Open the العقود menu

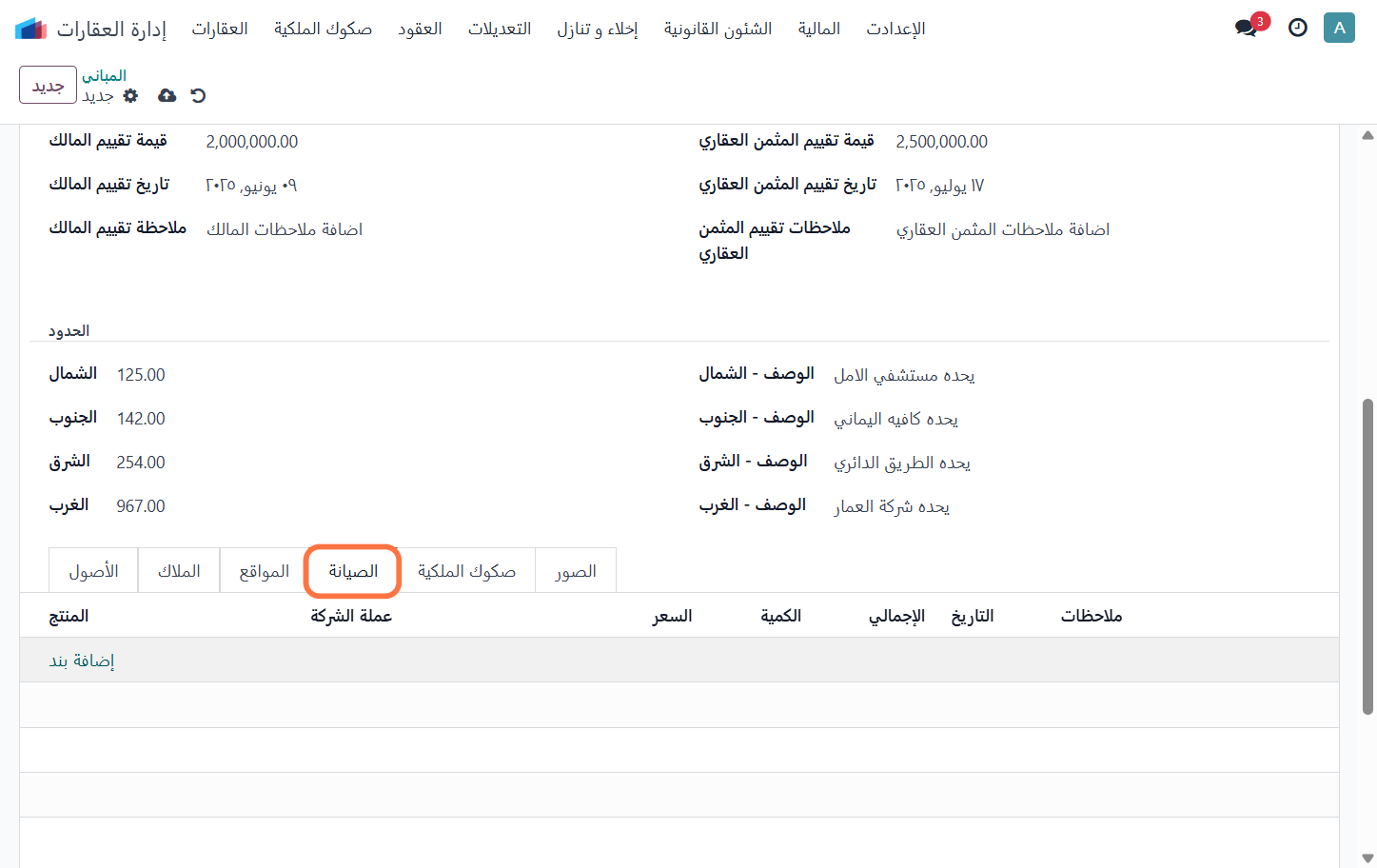coord(420,29)
